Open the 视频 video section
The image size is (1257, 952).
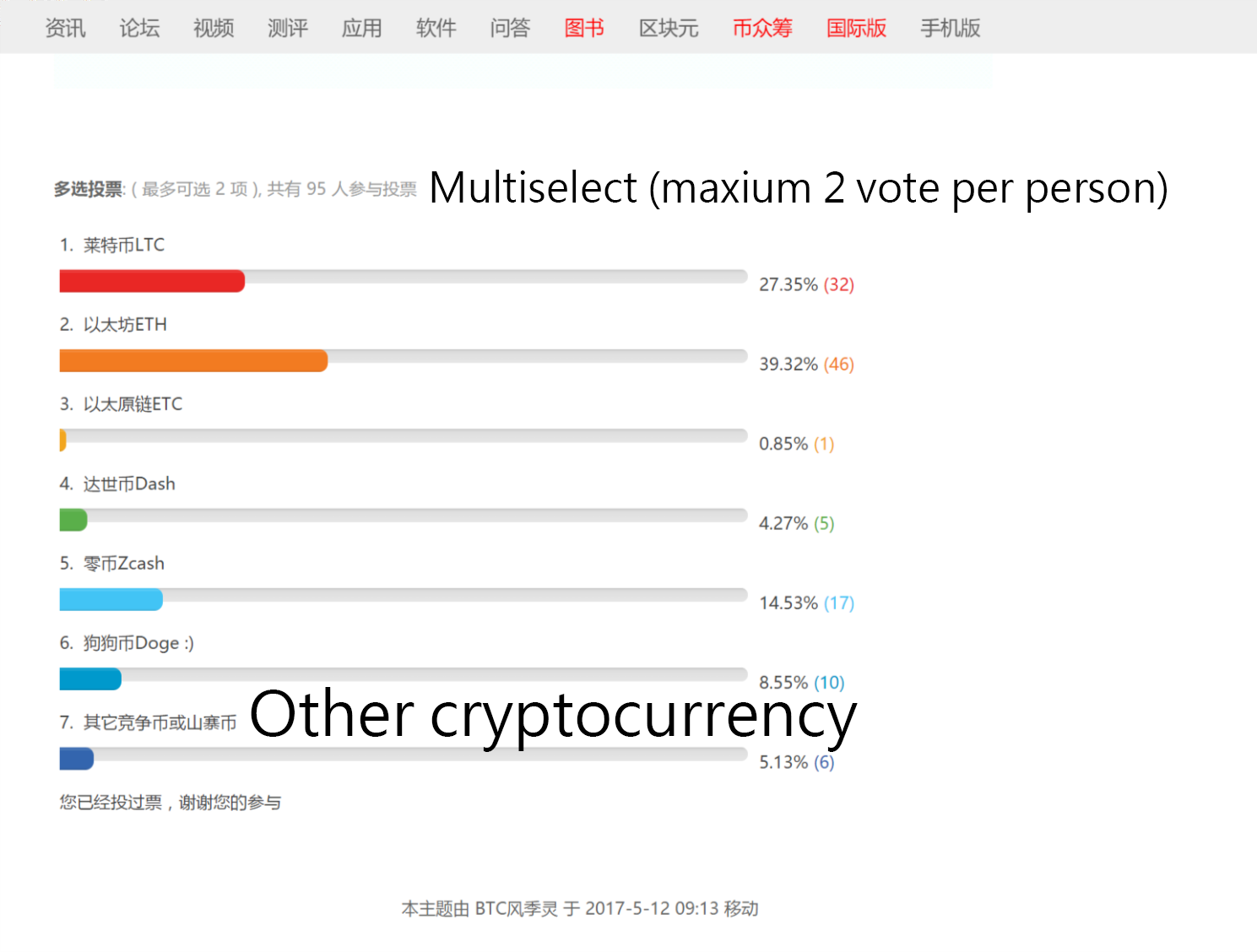[x=214, y=28]
